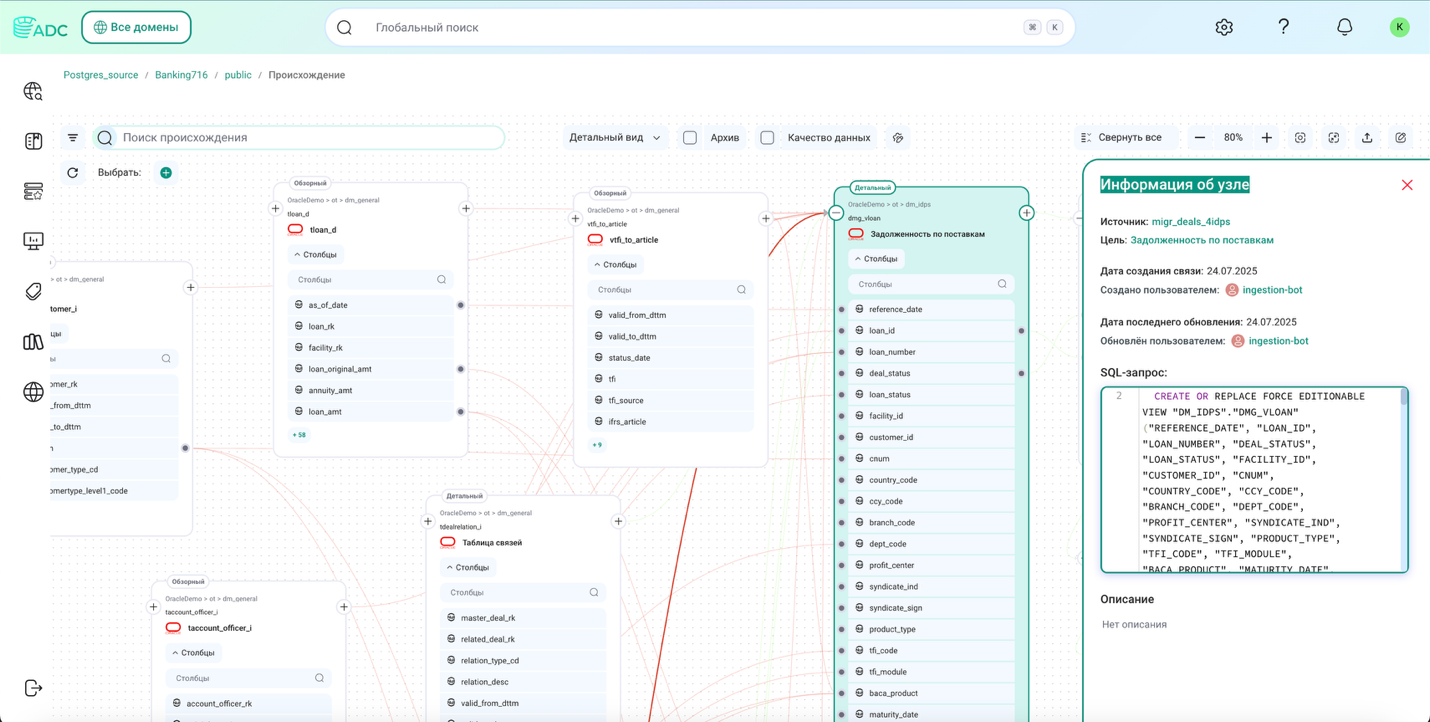
Task: Click the search icon in vtfi_to_article columns field
Action: pyautogui.click(x=742, y=290)
